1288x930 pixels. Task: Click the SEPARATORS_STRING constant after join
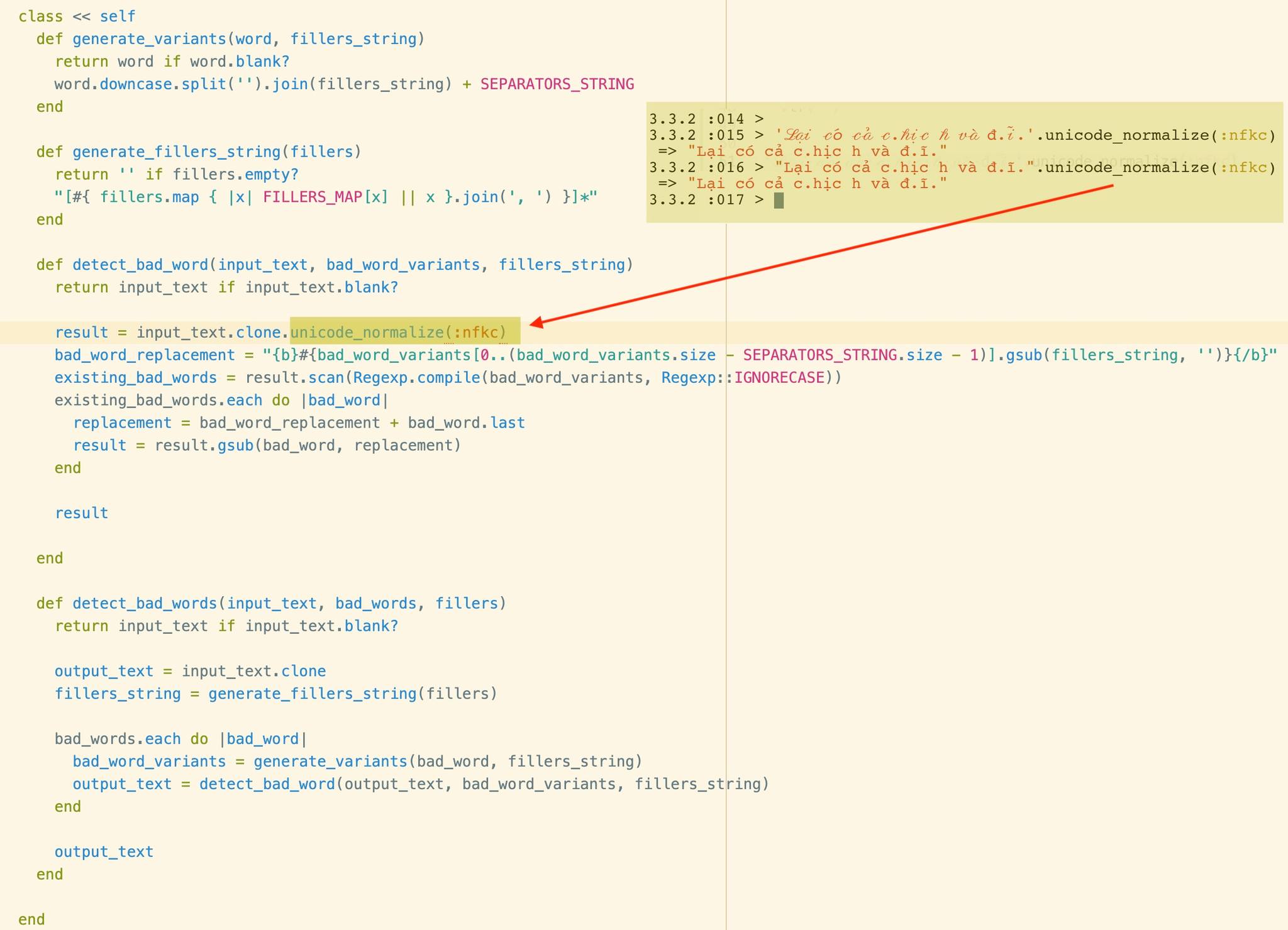[557, 84]
